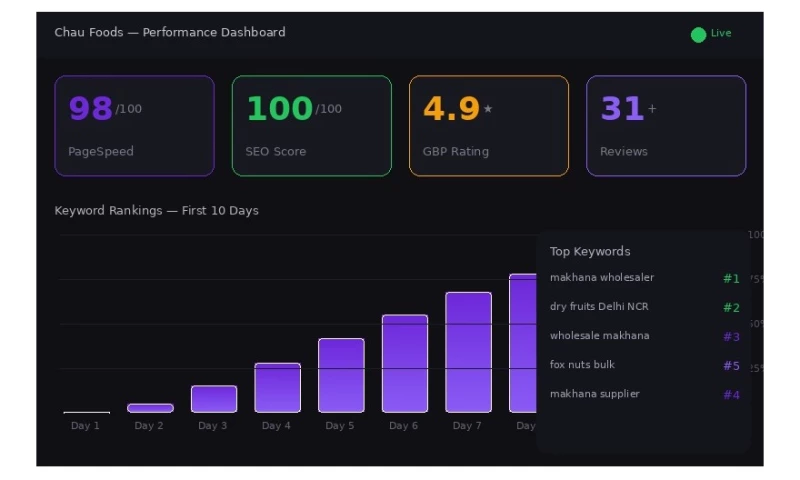The width and height of the screenshot is (800, 480).
Task: Click the Day 7 bar
Action: point(468,352)
